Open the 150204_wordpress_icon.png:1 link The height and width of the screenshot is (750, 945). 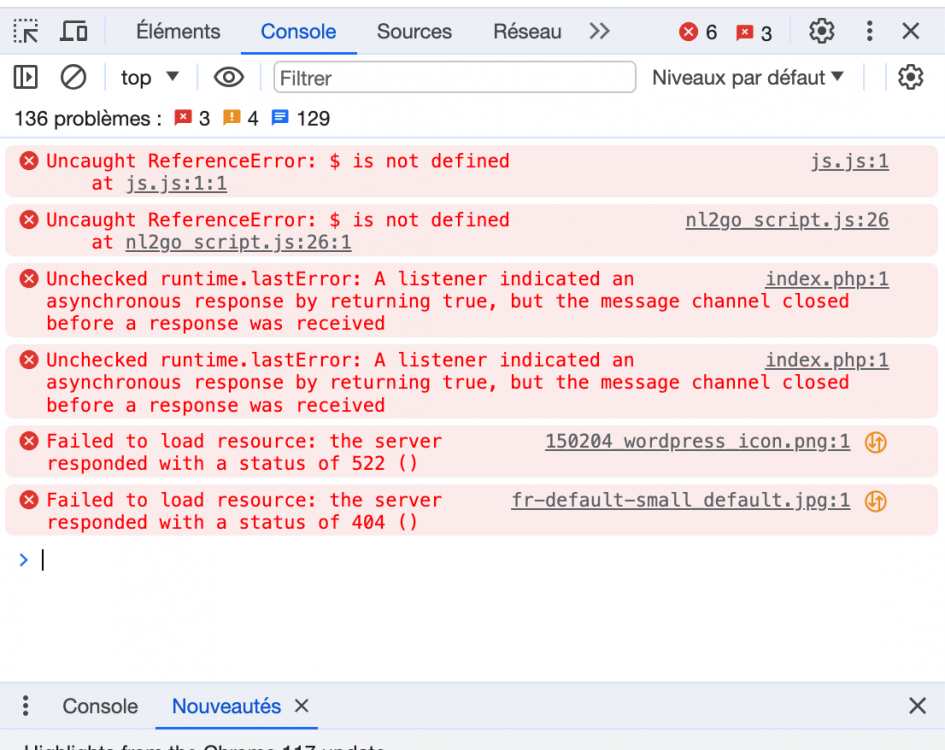[698, 441]
